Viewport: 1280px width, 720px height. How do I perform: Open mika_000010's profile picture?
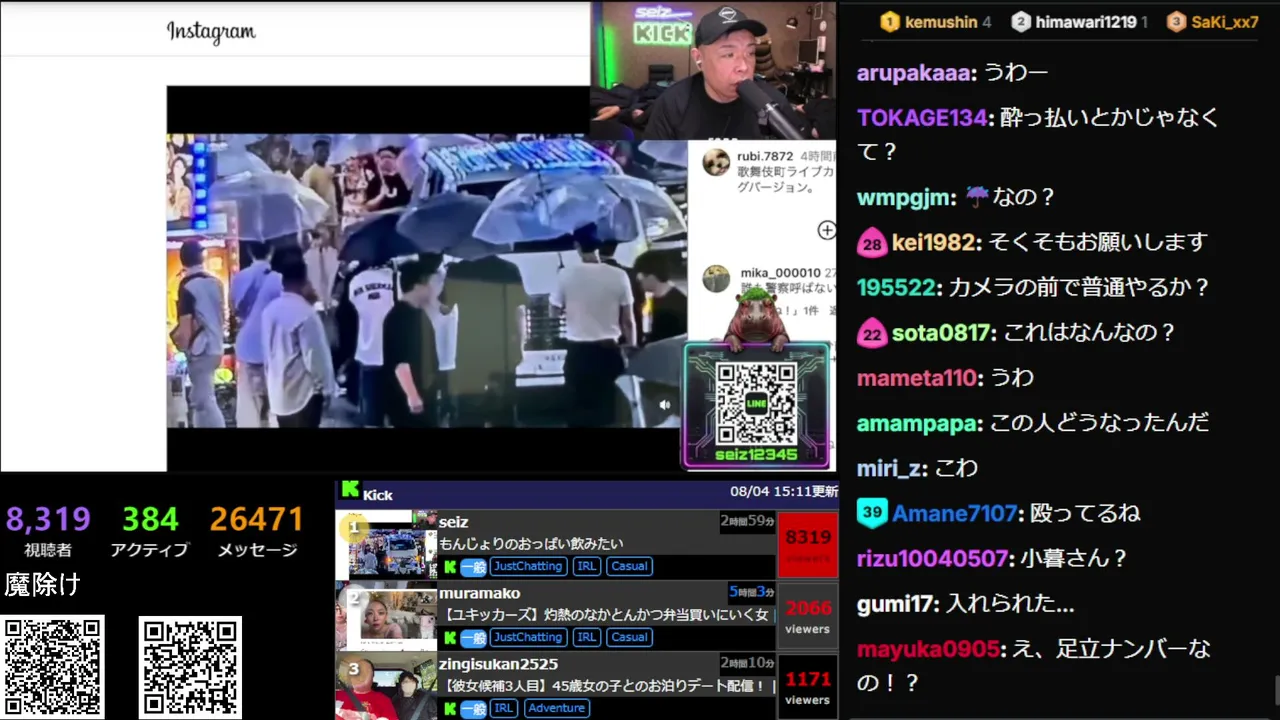coord(716,279)
